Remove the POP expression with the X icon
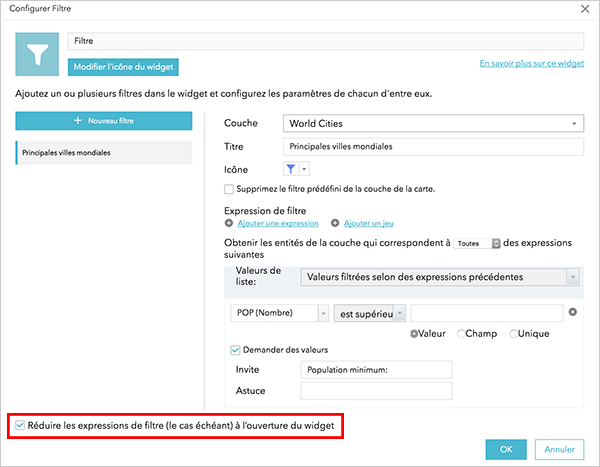 [x=573, y=313]
